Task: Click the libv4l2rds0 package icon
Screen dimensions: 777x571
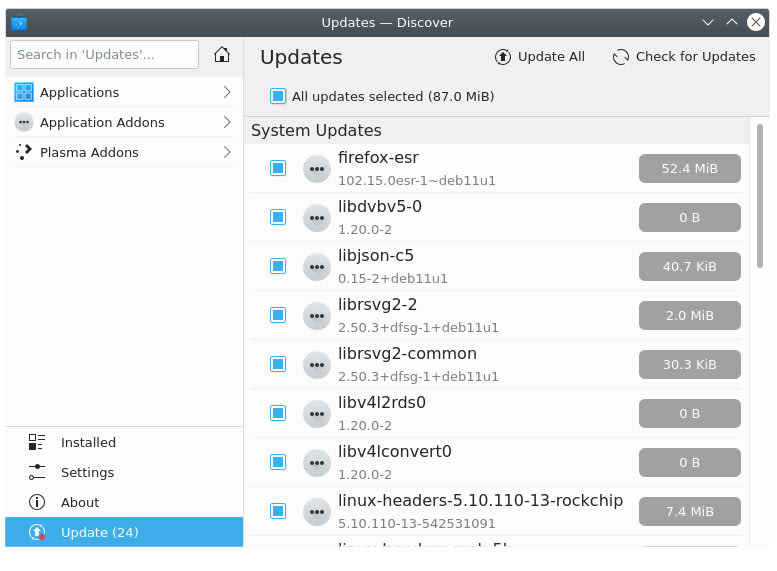Action: (x=317, y=414)
